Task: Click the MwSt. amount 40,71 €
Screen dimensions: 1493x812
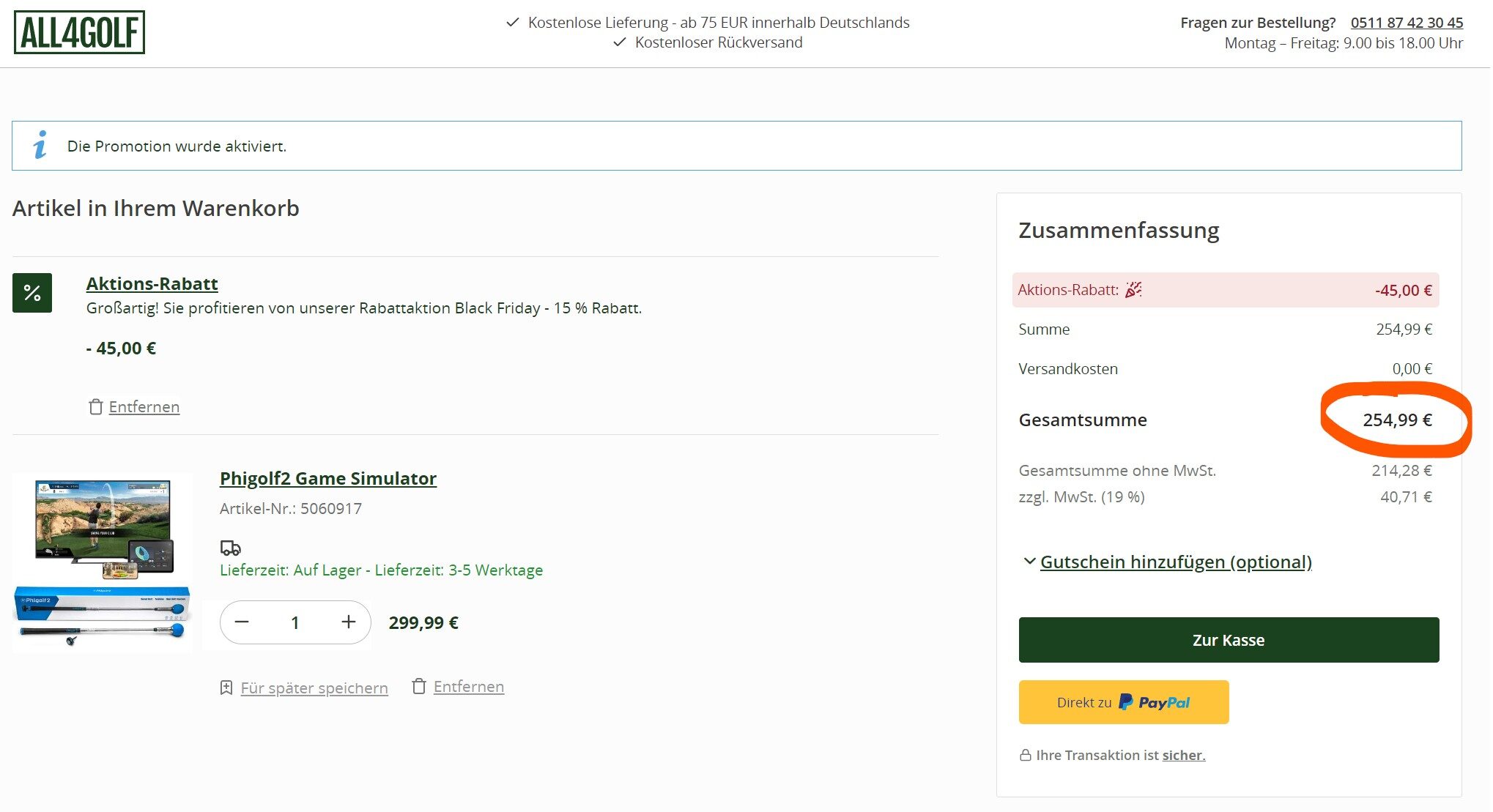Action: pos(1407,497)
